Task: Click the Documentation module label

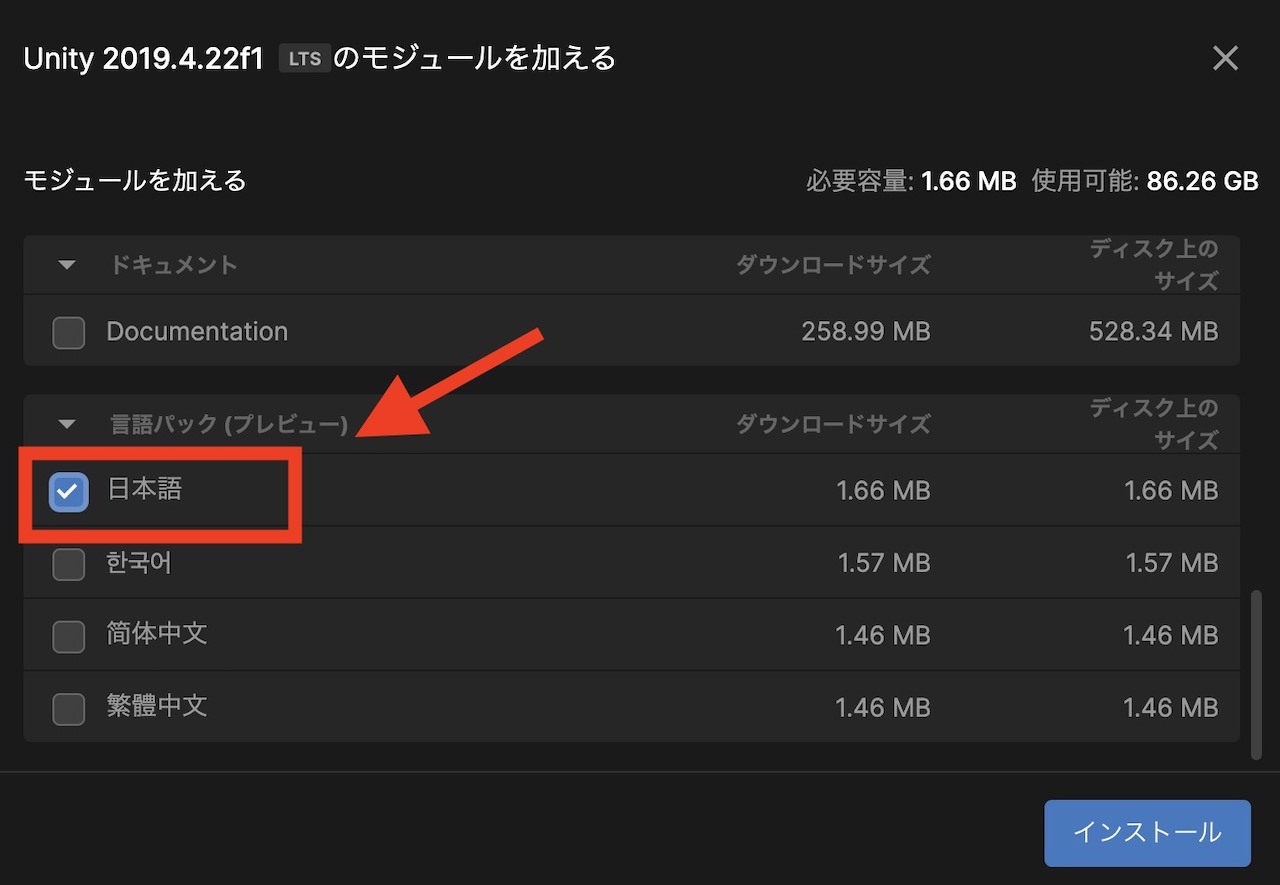Action: (x=197, y=332)
